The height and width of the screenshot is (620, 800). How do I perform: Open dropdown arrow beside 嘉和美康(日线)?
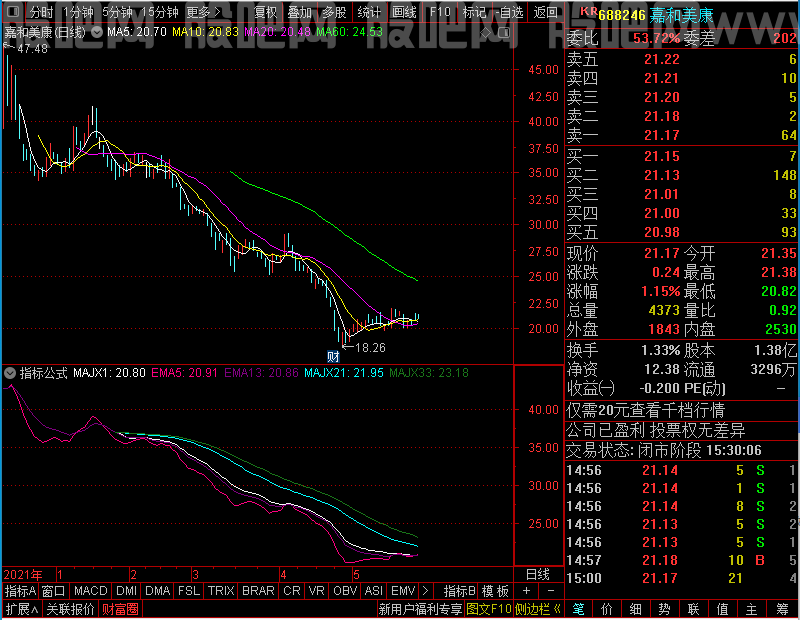[x=96, y=32]
